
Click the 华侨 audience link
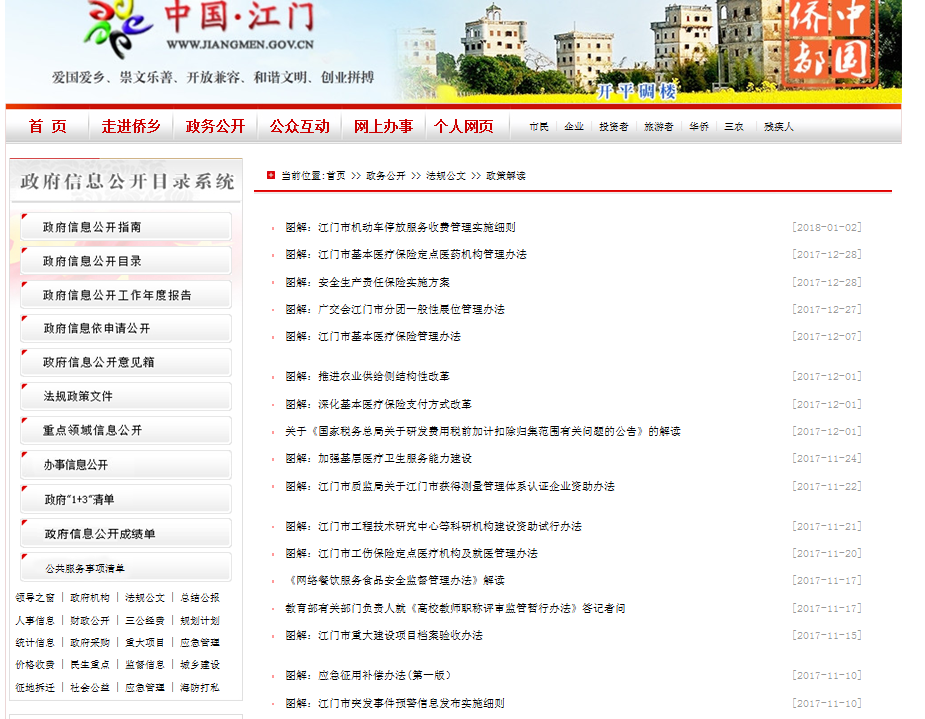[698, 127]
